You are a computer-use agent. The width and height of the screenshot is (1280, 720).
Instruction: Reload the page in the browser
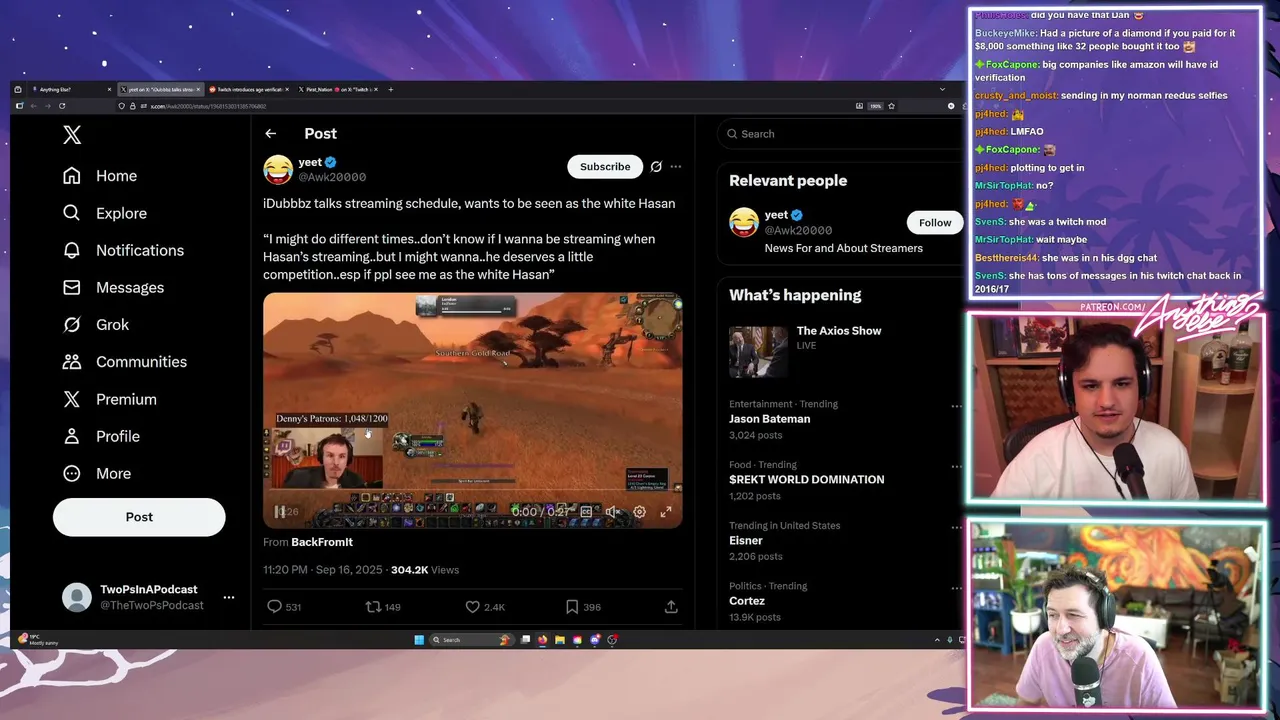62,106
